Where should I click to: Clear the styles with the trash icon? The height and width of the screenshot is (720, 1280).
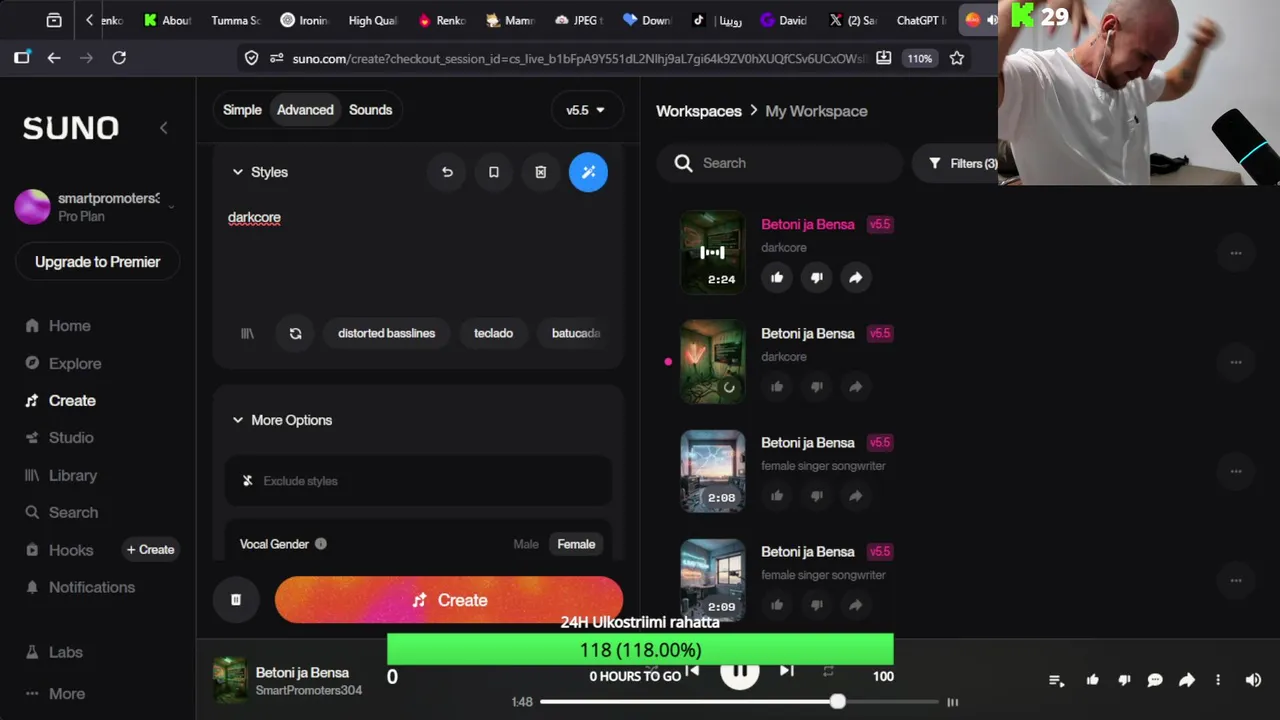click(x=541, y=172)
